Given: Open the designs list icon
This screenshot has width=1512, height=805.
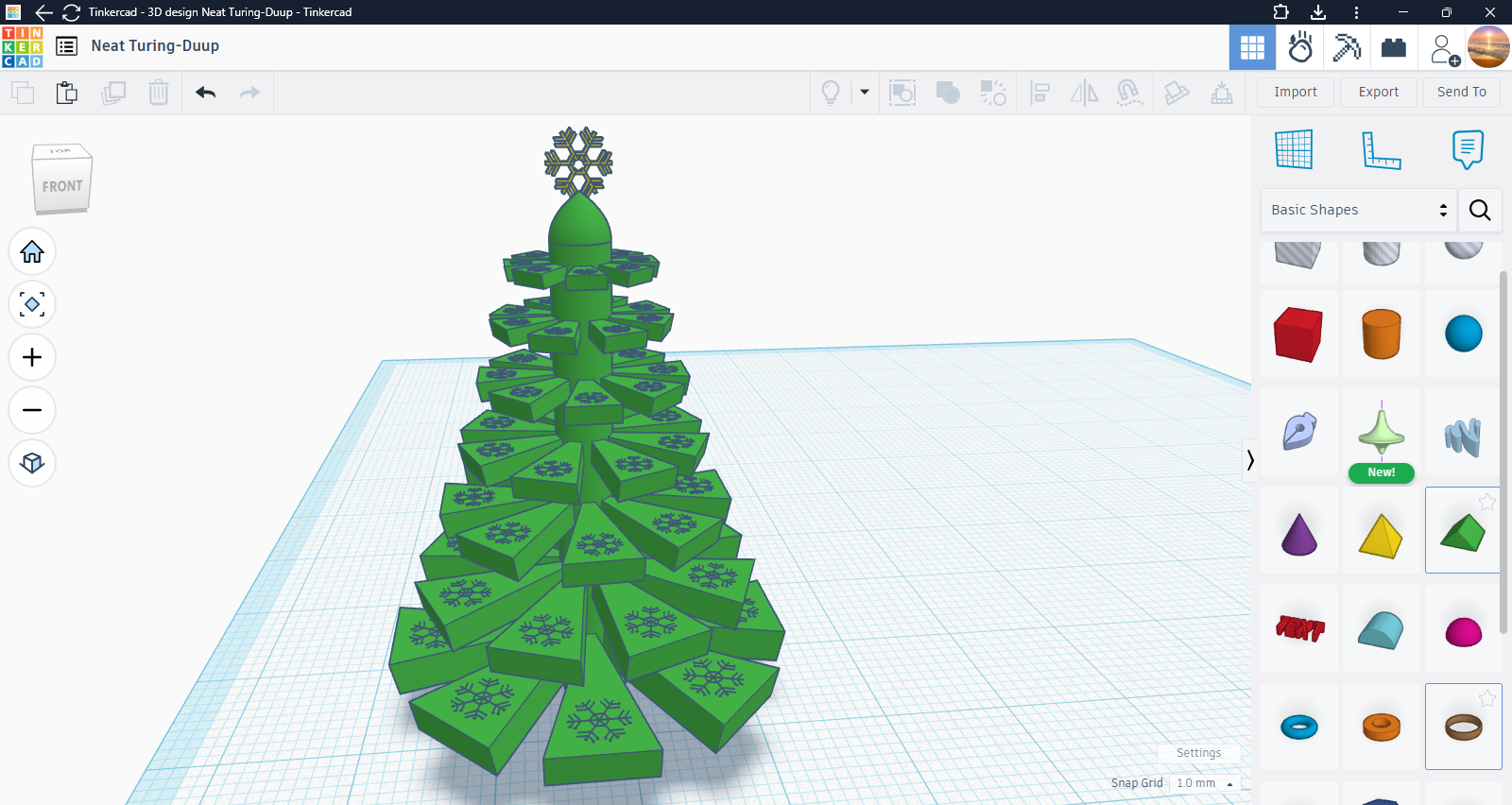Looking at the screenshot, I should pos(66,46).
